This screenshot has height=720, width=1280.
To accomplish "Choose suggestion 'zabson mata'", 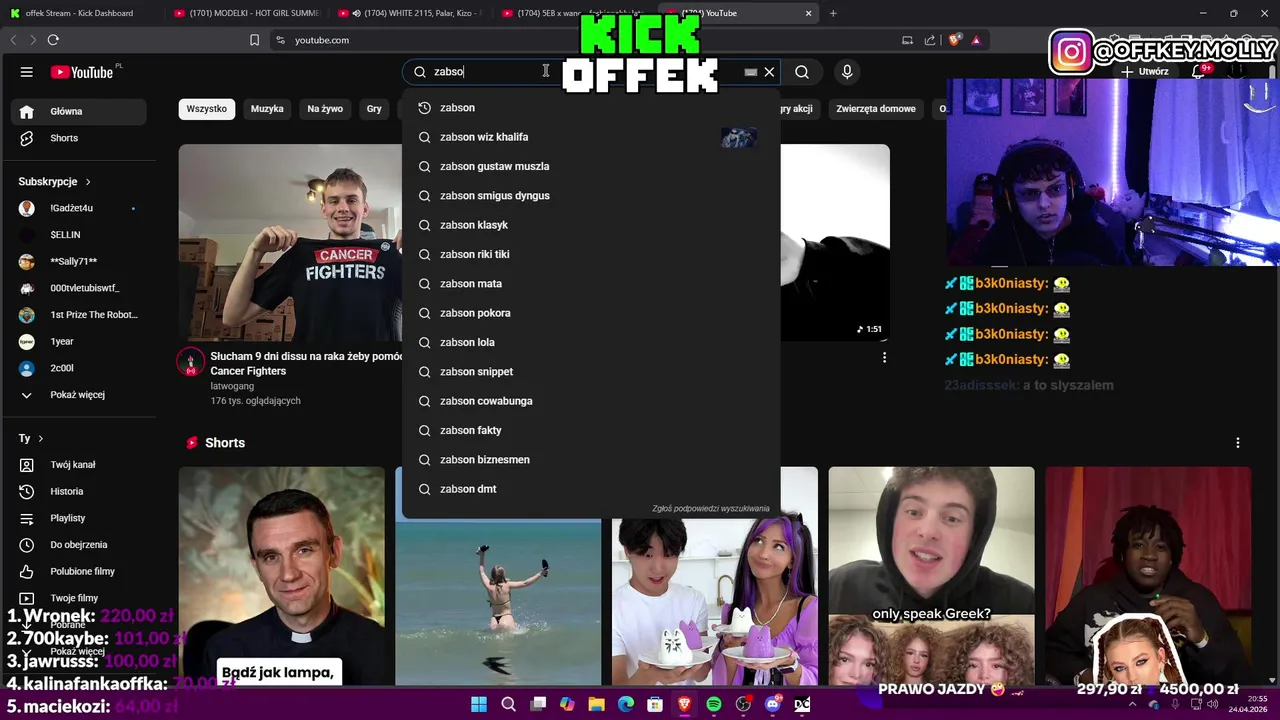I will (591, 284).
